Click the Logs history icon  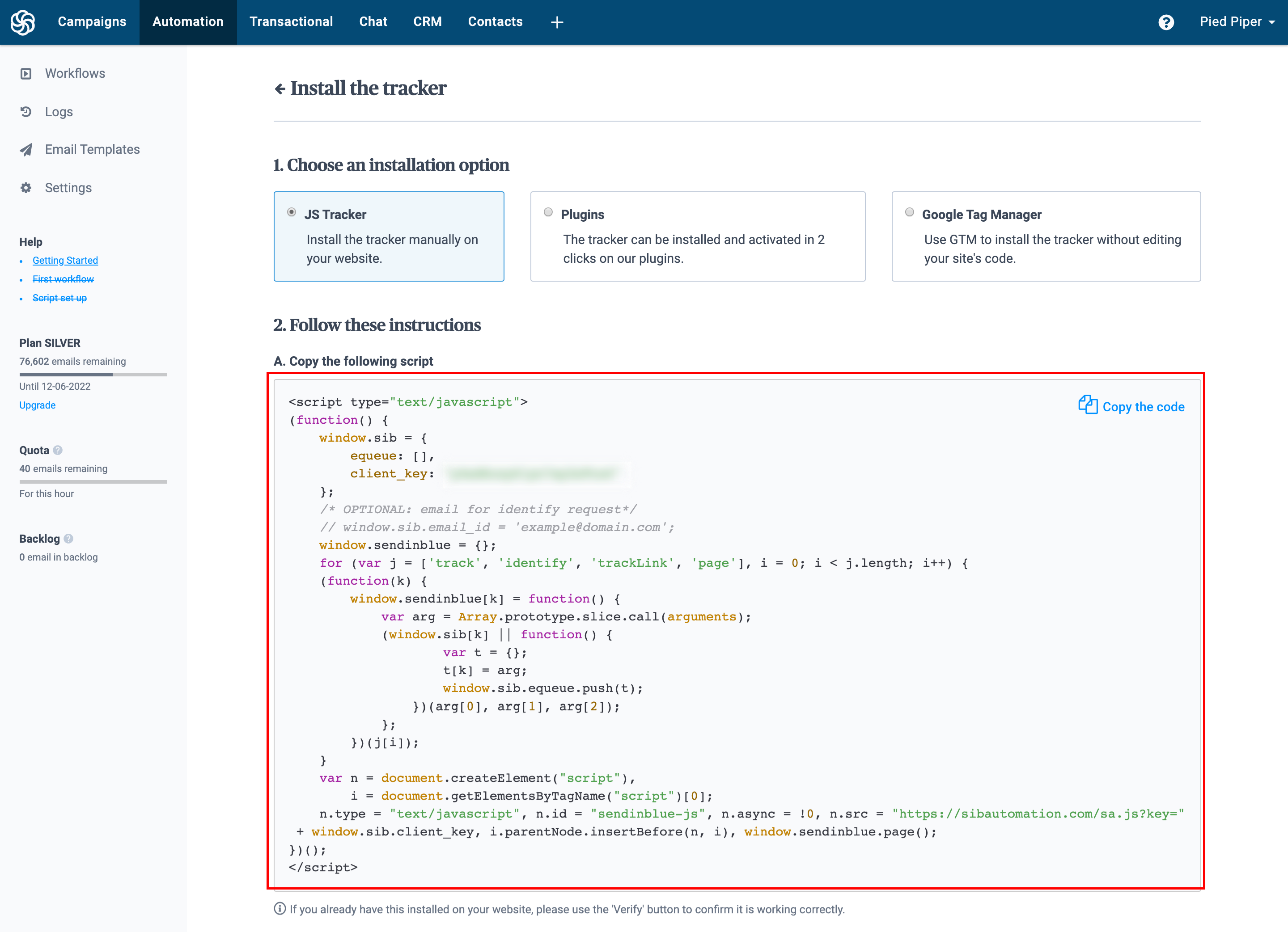click(x=26, y=112)
